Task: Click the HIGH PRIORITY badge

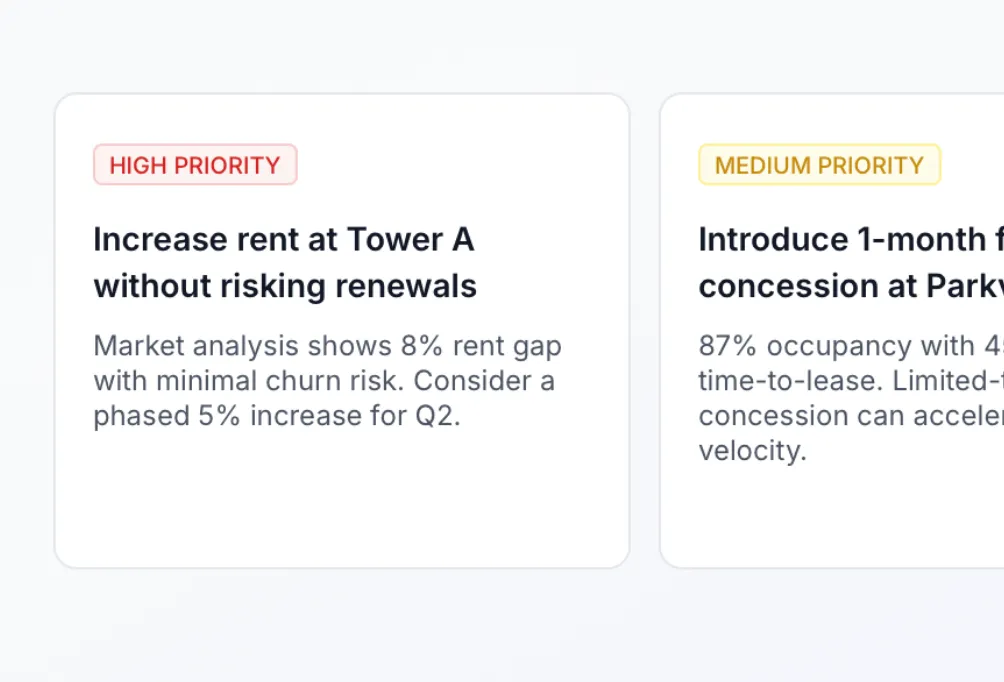Action: (x=195, y=164)
